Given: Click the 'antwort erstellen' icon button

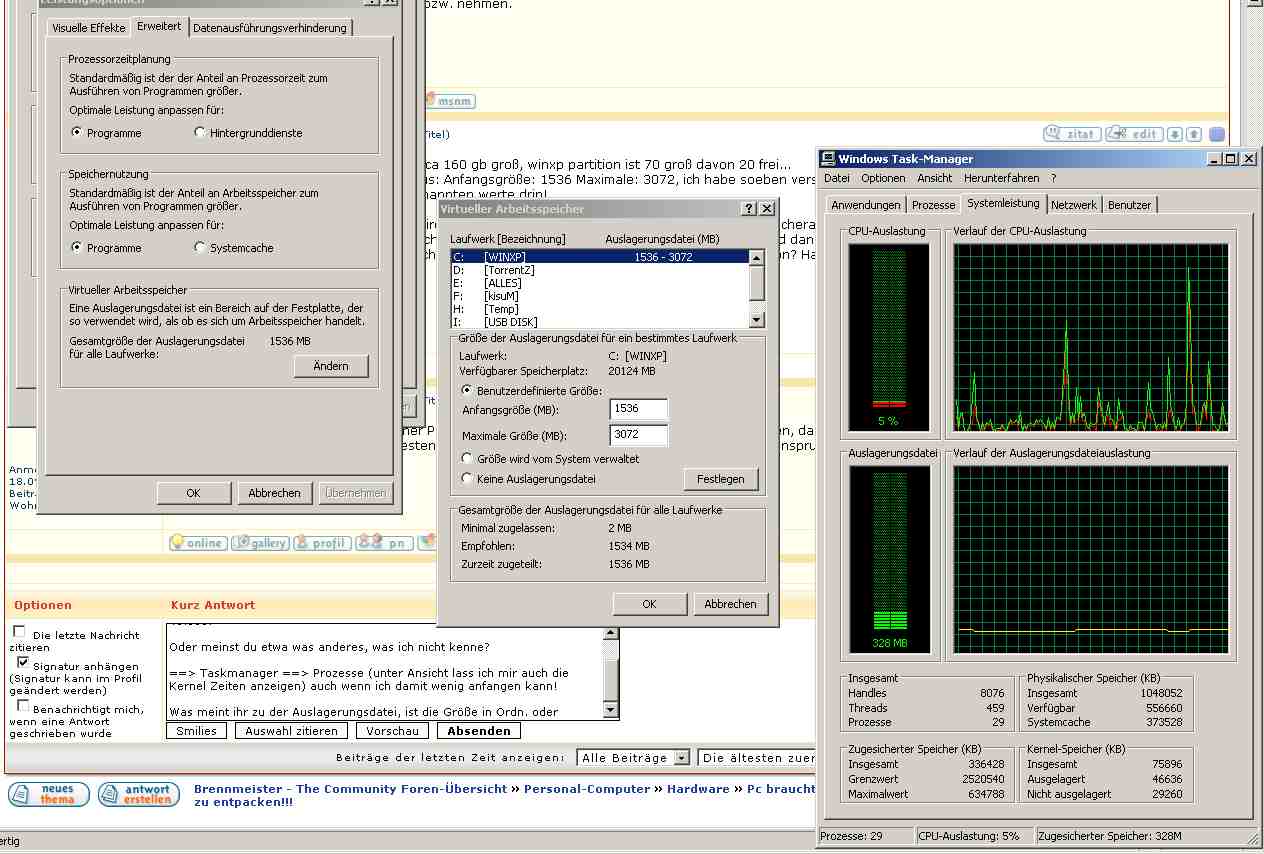Looking at the screenshot, I should (139, 794).
